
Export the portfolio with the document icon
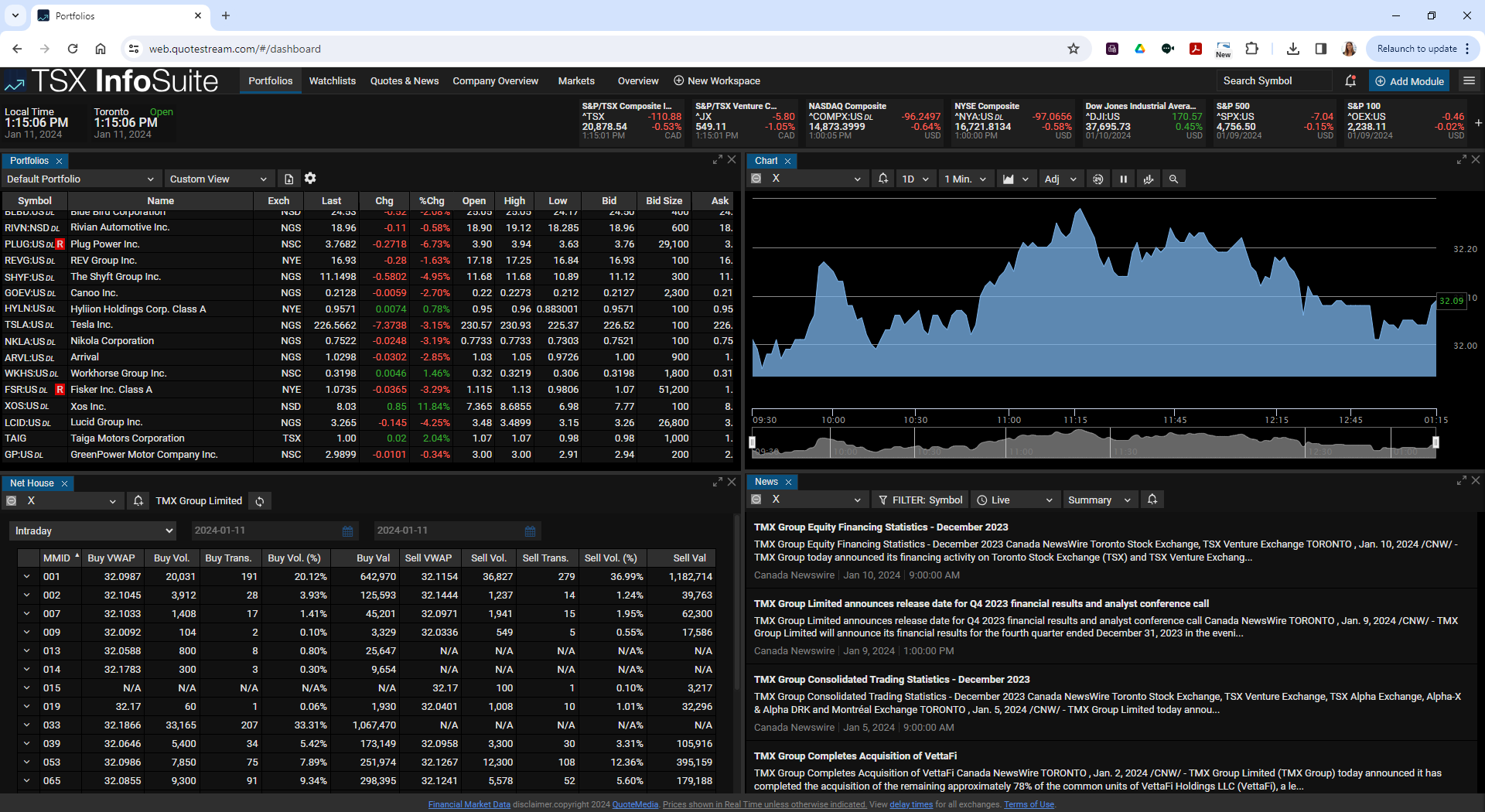(289, 179)
